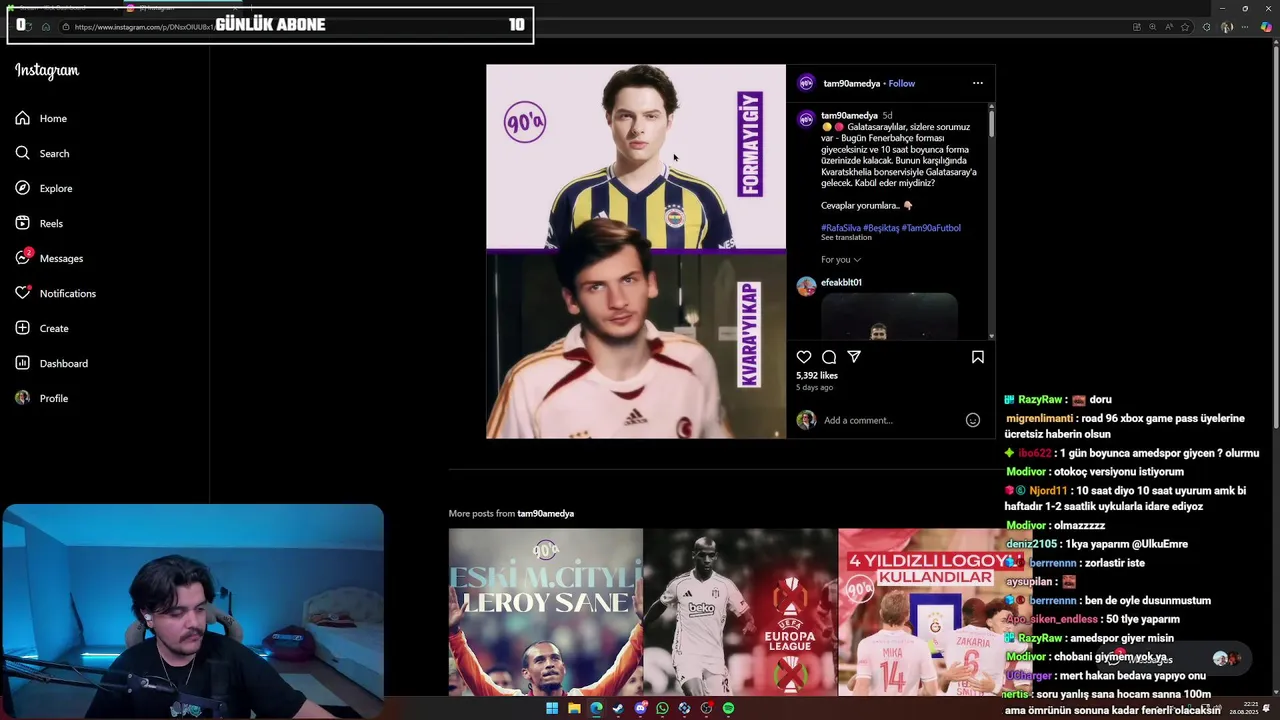Open #RafaSilva hashtag link

pos(841,228)
